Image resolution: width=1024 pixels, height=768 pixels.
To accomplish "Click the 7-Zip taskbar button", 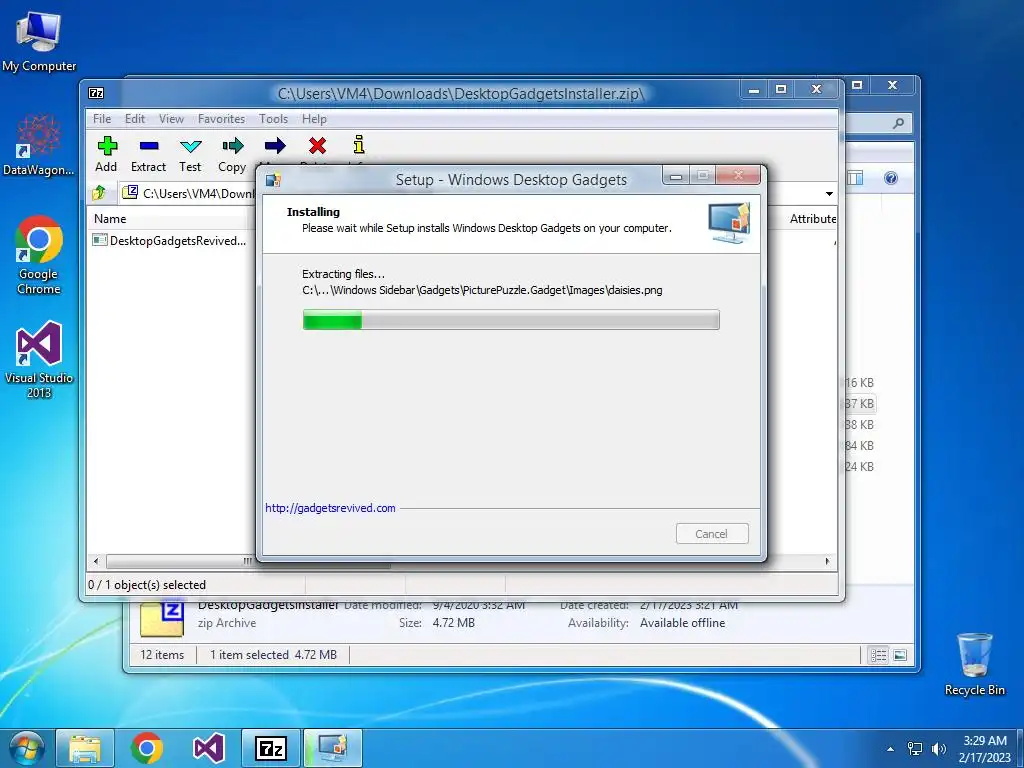I will (x=271, y=748).
